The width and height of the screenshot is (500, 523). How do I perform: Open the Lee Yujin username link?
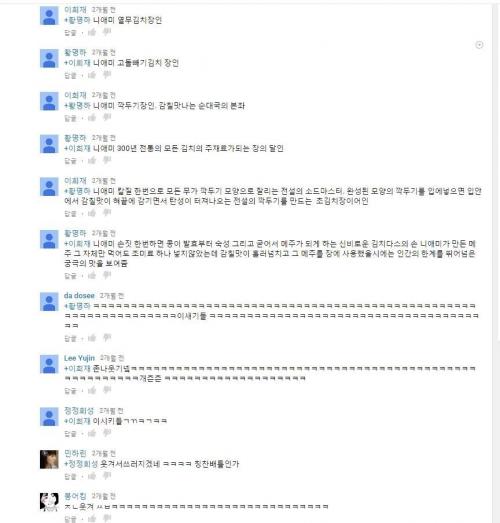pos(79,358)
